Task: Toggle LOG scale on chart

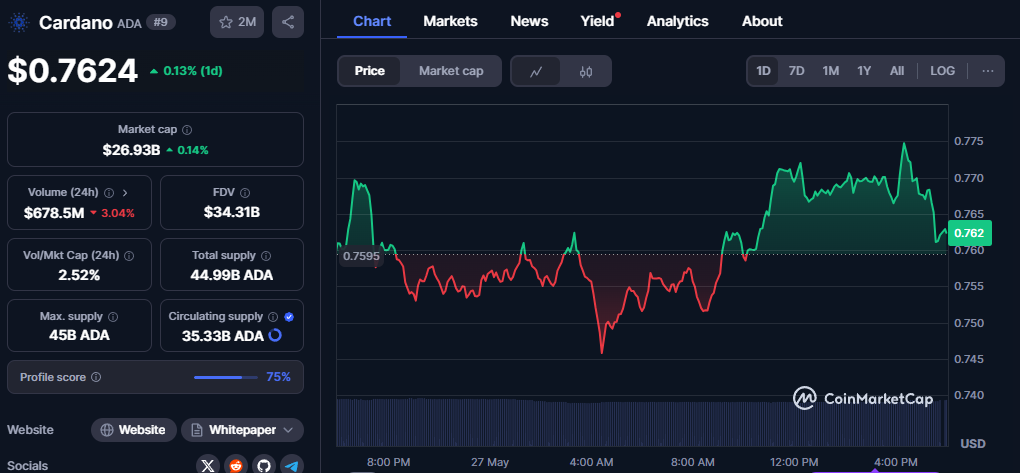Action: [x=943, y=71]
